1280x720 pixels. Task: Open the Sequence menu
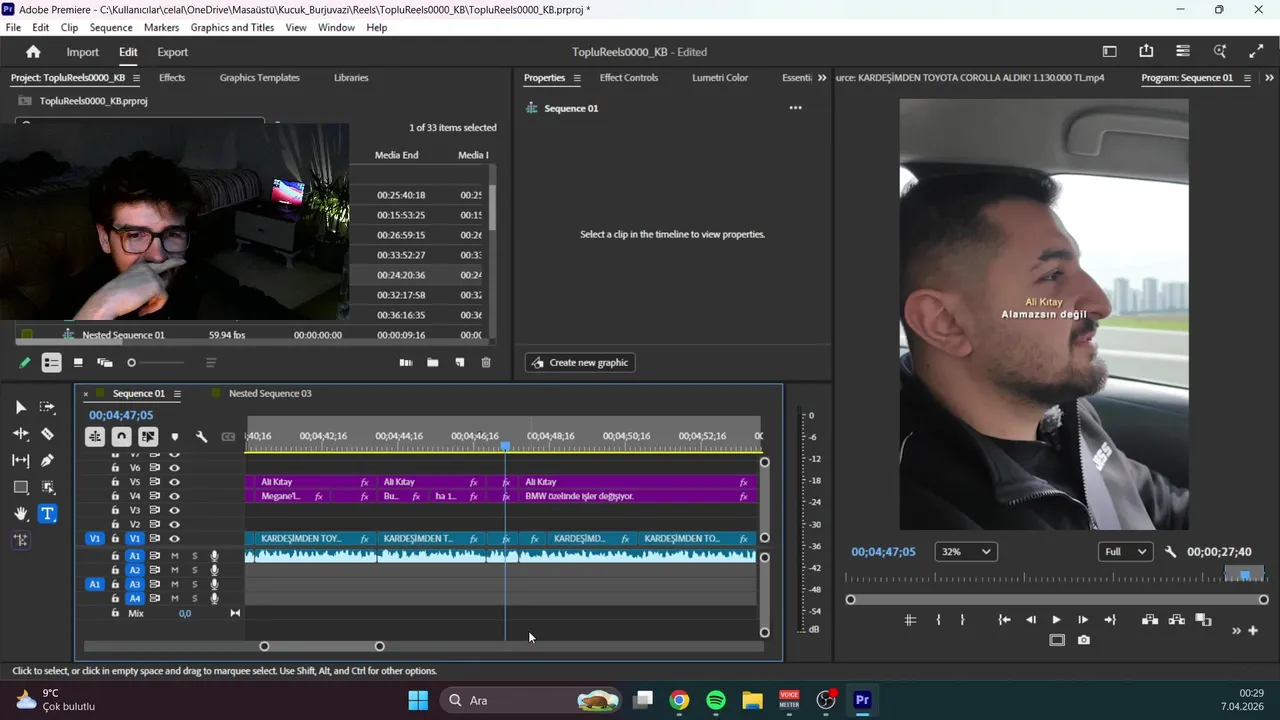[111, 28]
